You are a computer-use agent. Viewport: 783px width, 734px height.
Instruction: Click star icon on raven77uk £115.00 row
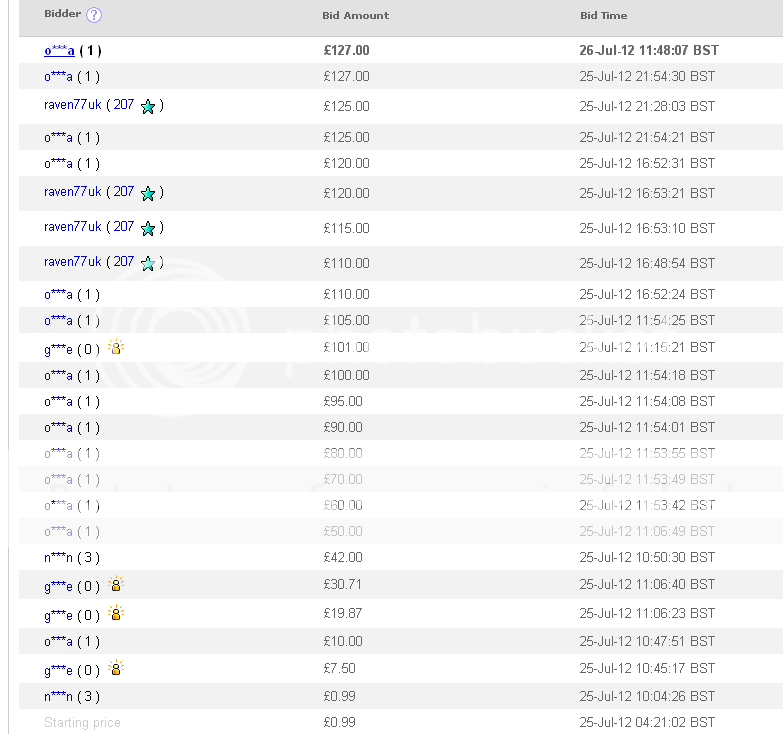148,229
